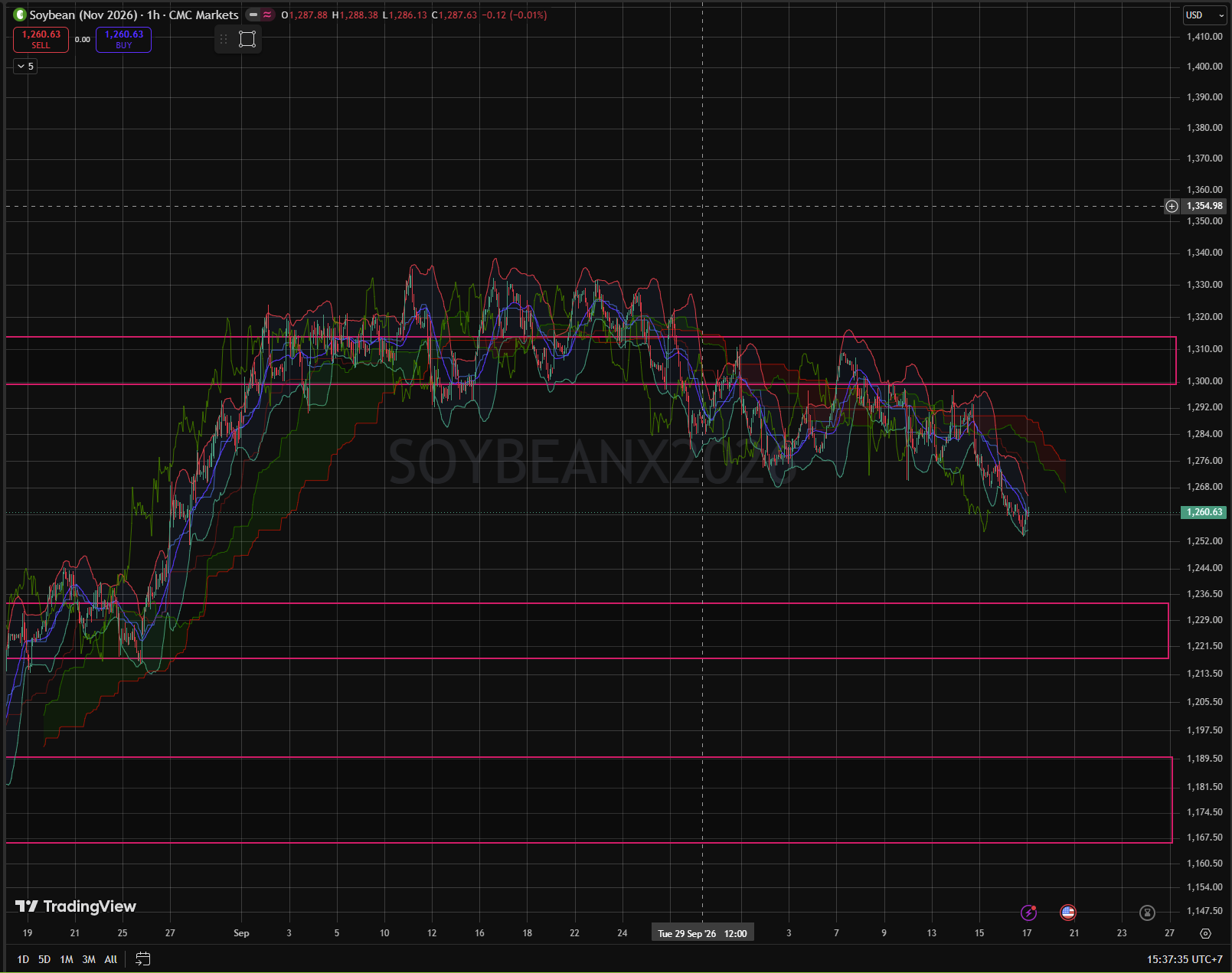Set range to 3M

coord(89,959)
